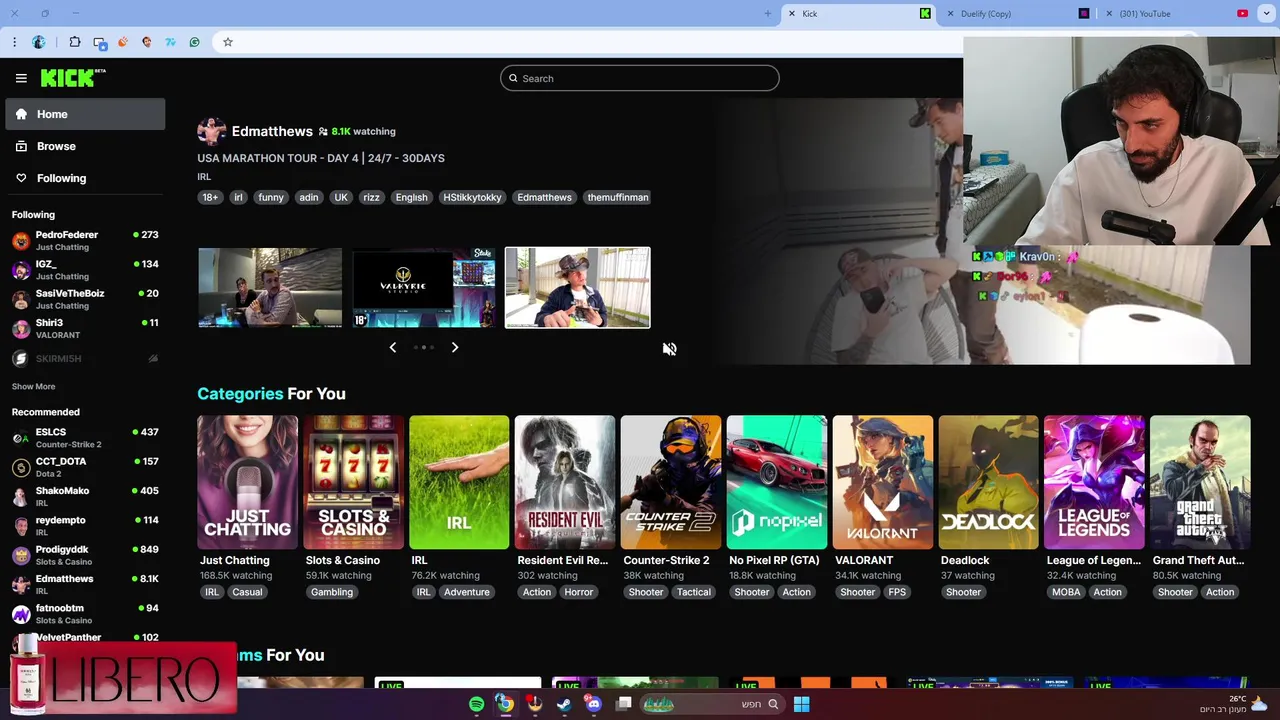Select the 18+ tag
The width and height of the screenshot is (1280, 720).
pyautogui.click(x=210, y=197)
